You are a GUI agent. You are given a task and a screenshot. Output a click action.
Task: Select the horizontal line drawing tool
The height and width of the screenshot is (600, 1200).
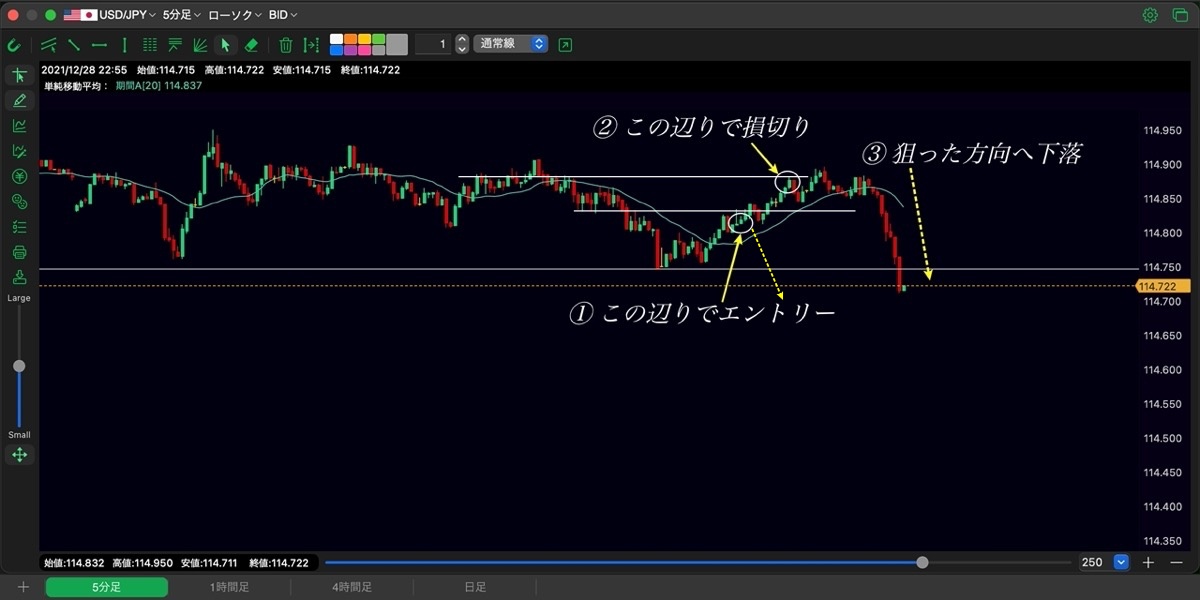[x=99, y=45]
